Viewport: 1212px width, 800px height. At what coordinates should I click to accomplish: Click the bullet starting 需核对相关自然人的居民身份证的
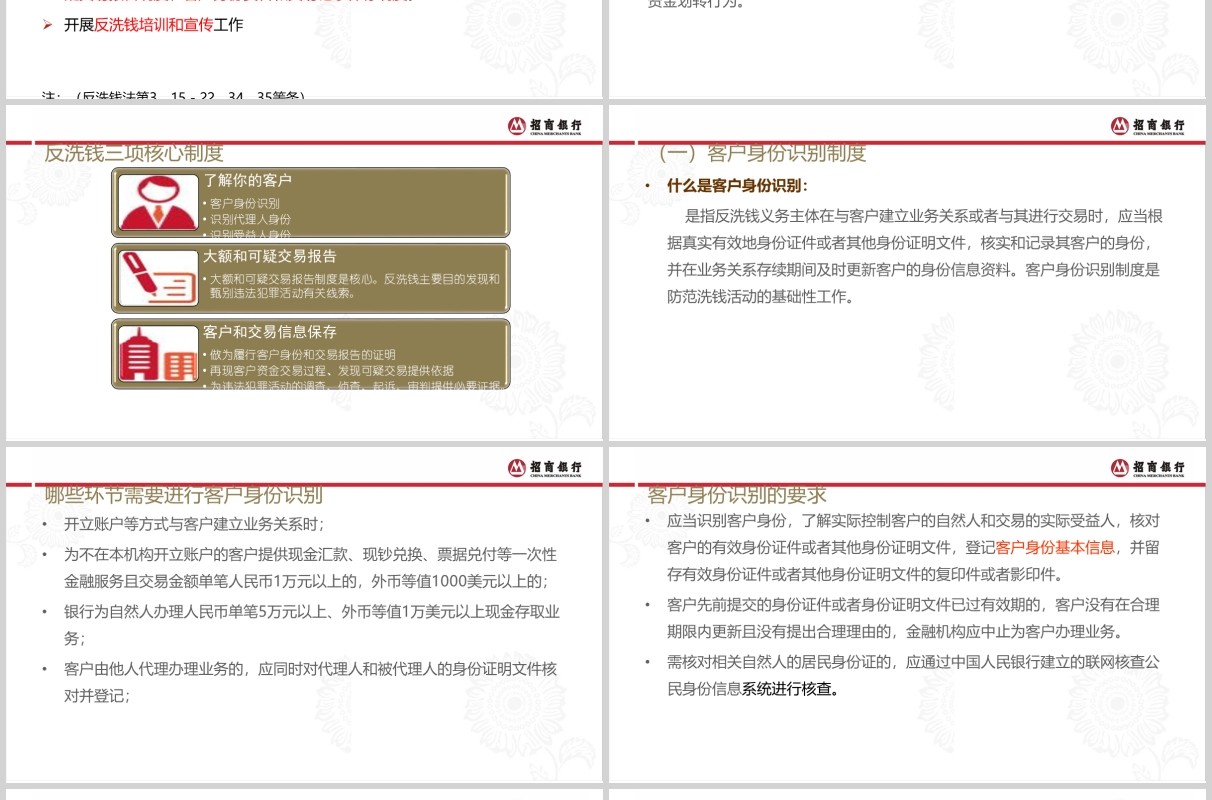(x=913, y=662)
